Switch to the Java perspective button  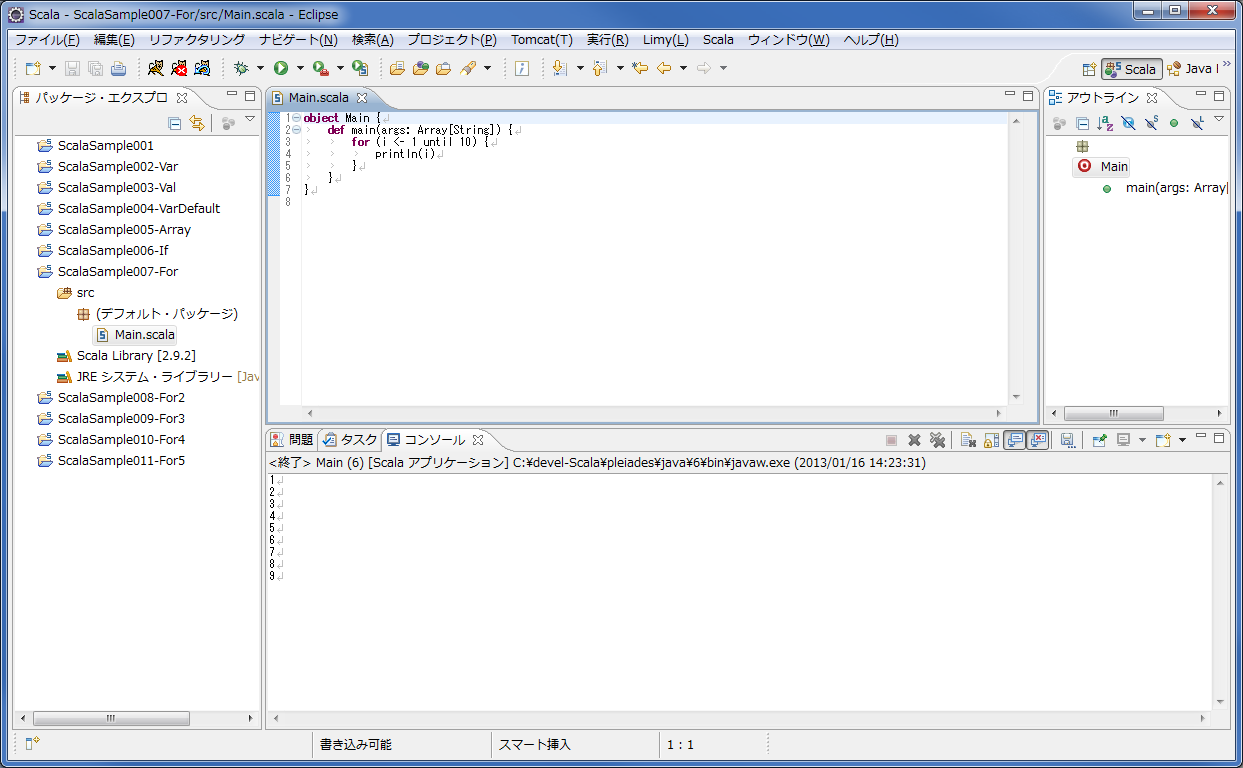(x=1192, y=69)
